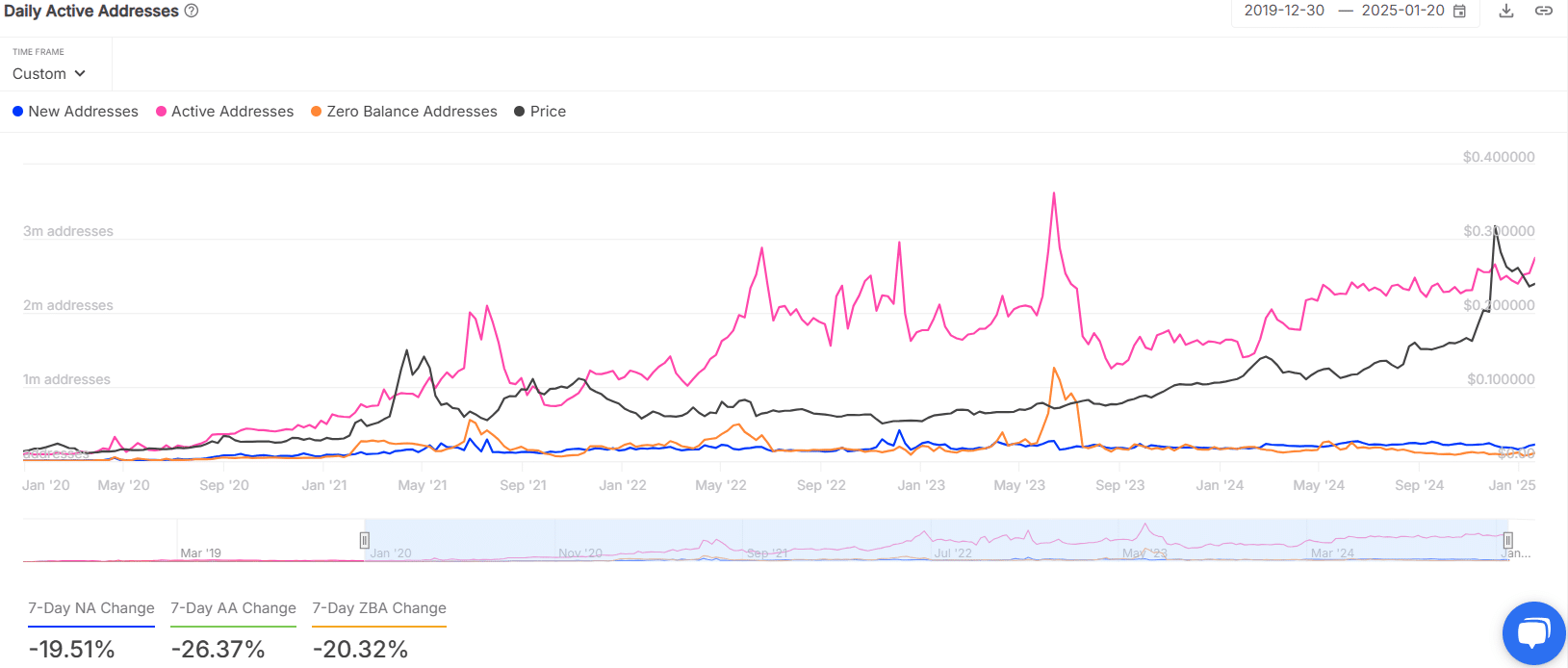The image size is (1568, 668).
Task: Open the chat support bubble
Action: pos(1532,633)
